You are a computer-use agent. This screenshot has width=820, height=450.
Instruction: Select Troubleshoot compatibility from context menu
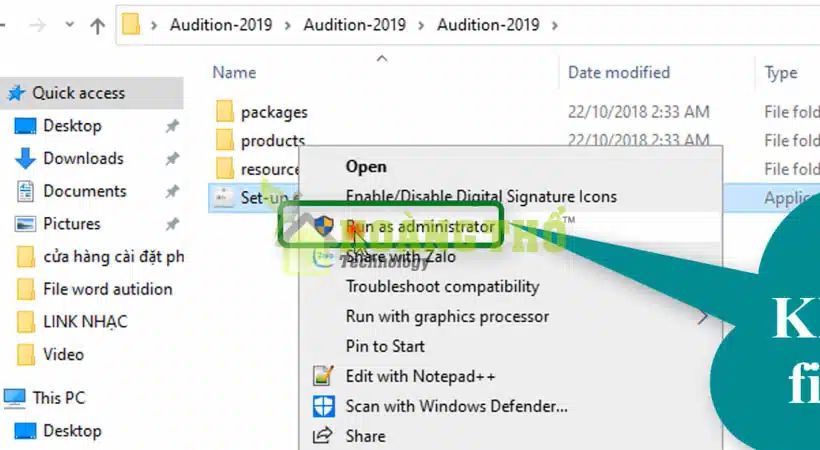(442, 287)
